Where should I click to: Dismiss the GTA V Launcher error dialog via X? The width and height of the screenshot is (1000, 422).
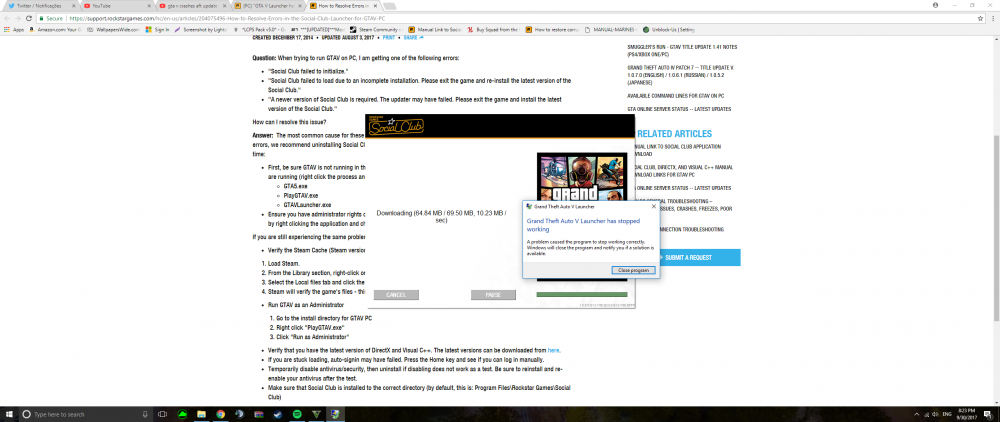[653, 207]
